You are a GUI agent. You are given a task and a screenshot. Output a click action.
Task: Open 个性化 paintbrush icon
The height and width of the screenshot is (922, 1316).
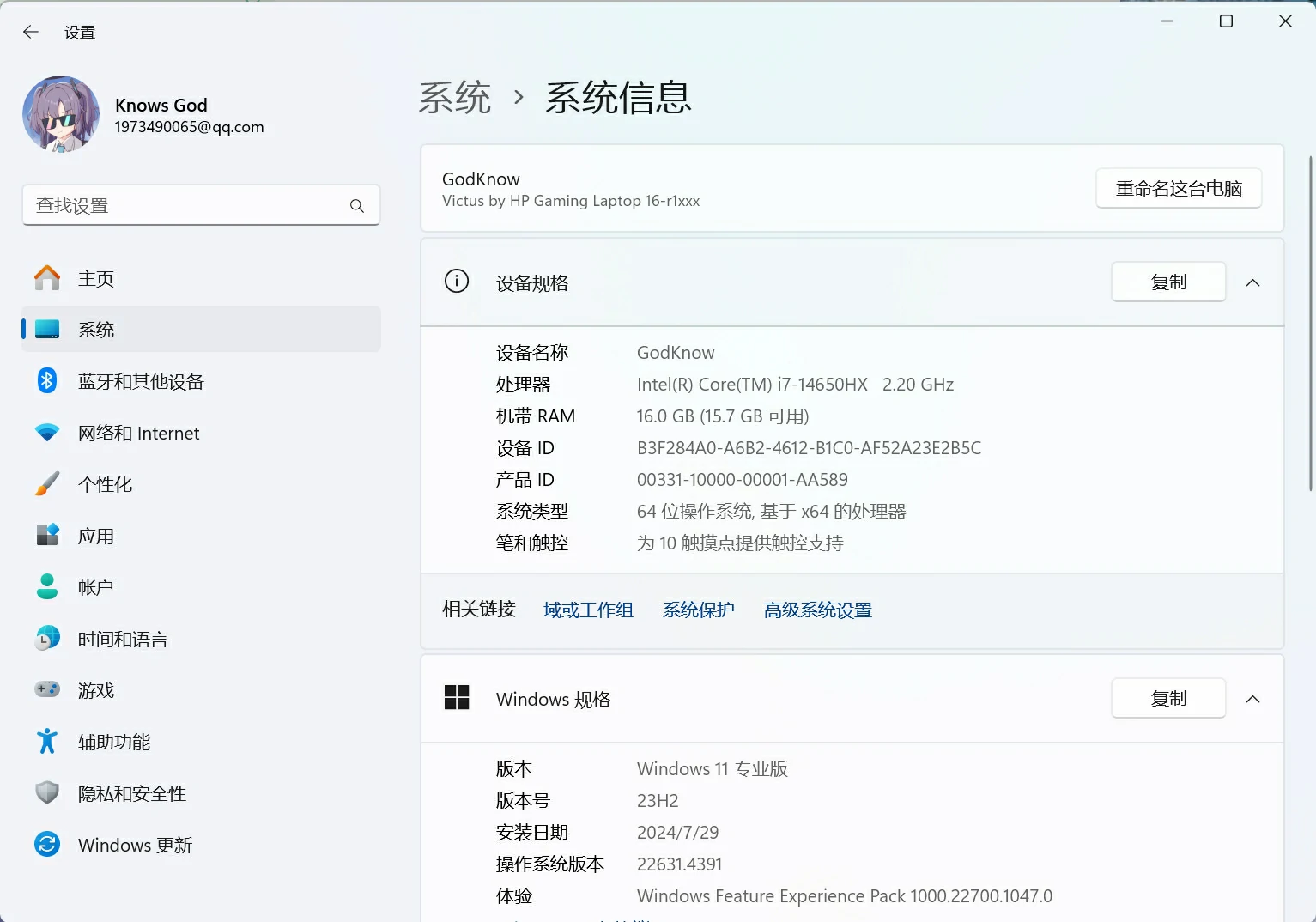[x=47, y=483]
